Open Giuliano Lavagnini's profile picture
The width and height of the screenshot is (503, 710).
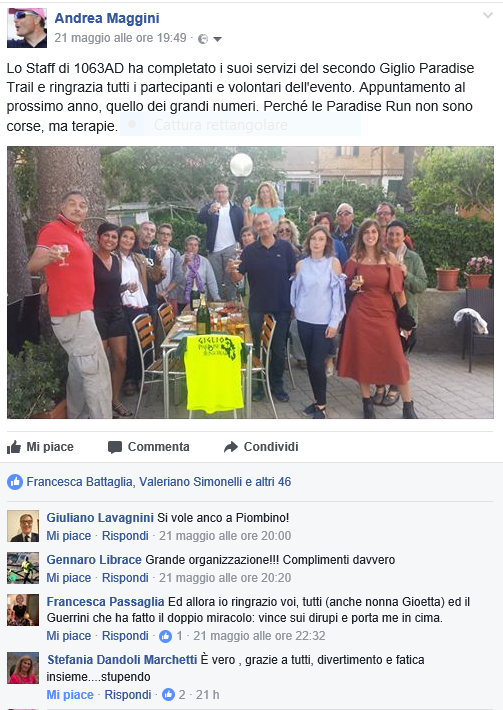[x=23, y=526]
